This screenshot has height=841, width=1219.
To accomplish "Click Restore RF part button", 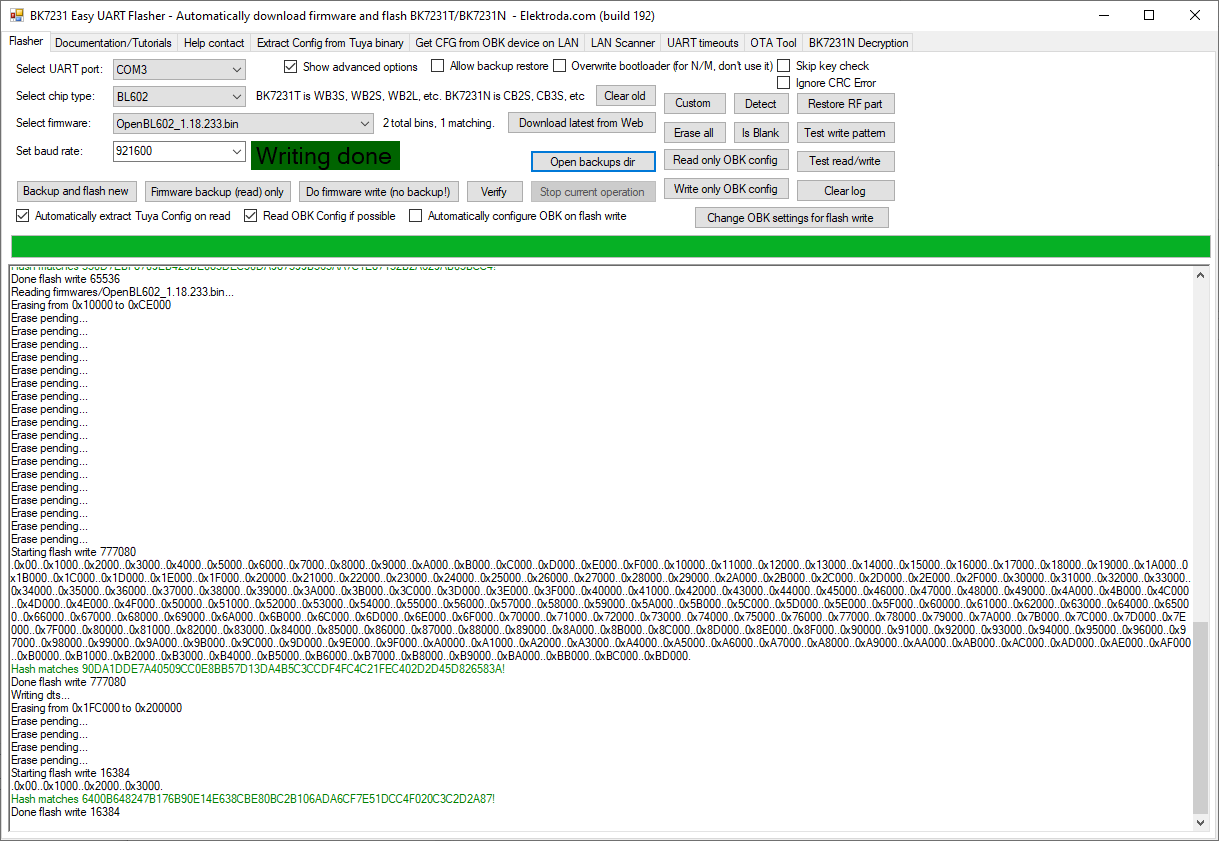I will 845,104.
